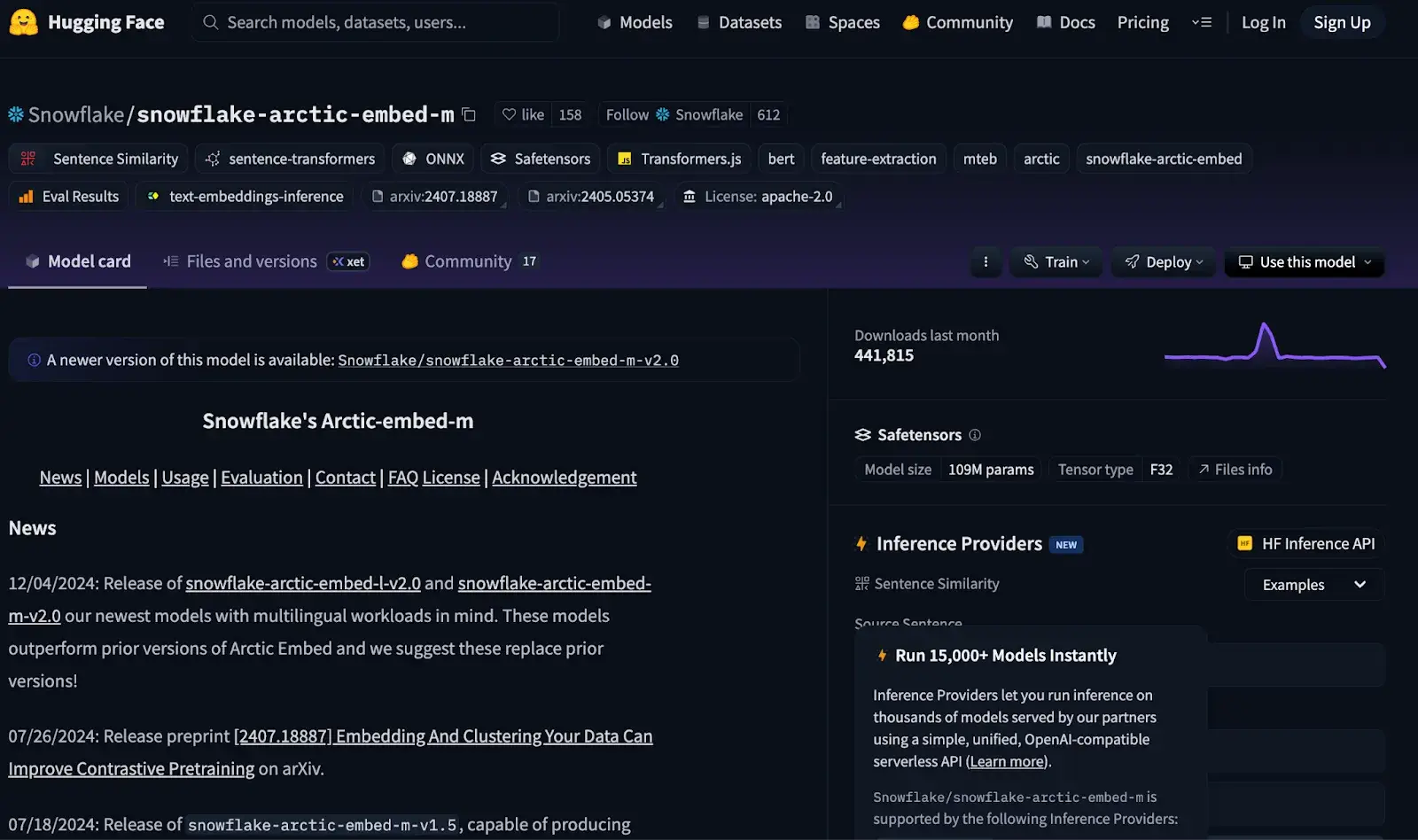The height and width of the screenshot is (840, 1418).
Task: Open the Community tab
Action: (468, 261)
